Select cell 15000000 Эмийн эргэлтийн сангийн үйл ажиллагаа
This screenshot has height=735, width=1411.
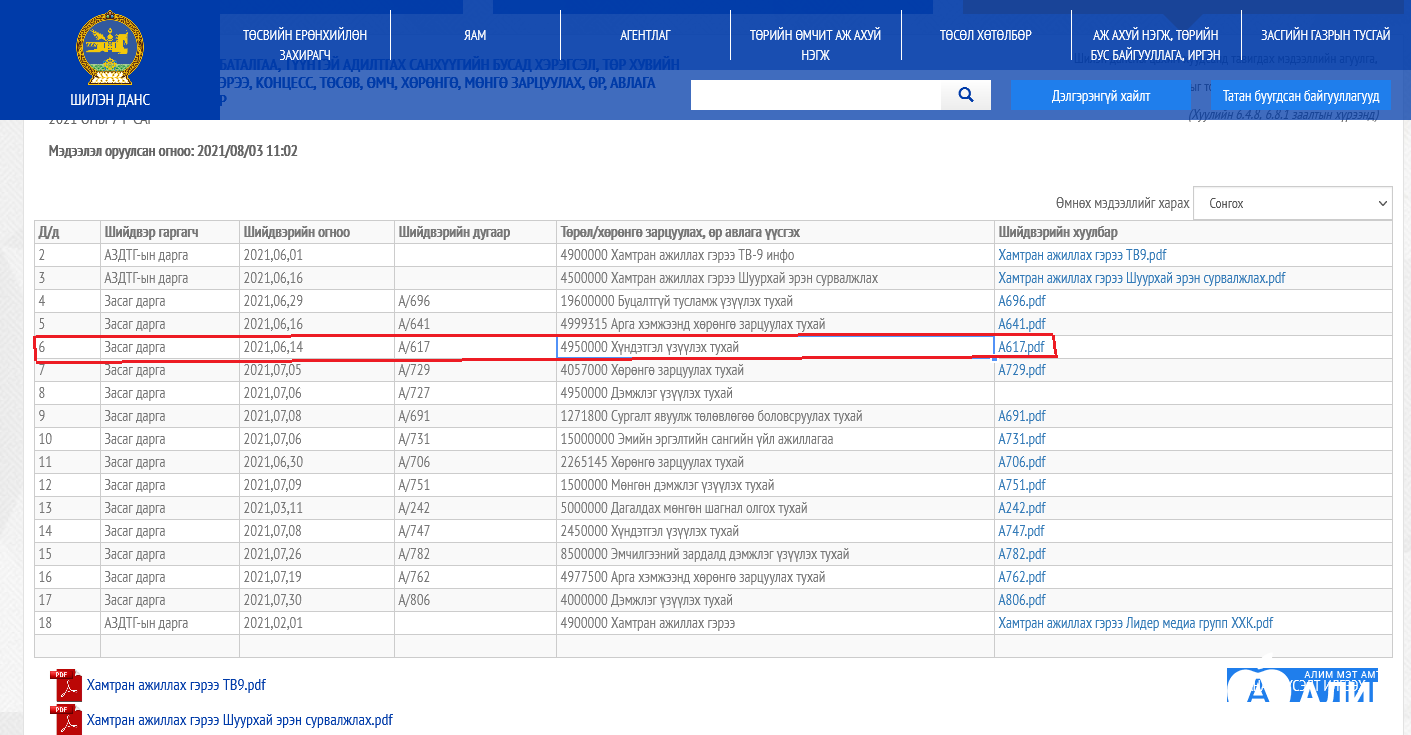(x=775, y=439)
